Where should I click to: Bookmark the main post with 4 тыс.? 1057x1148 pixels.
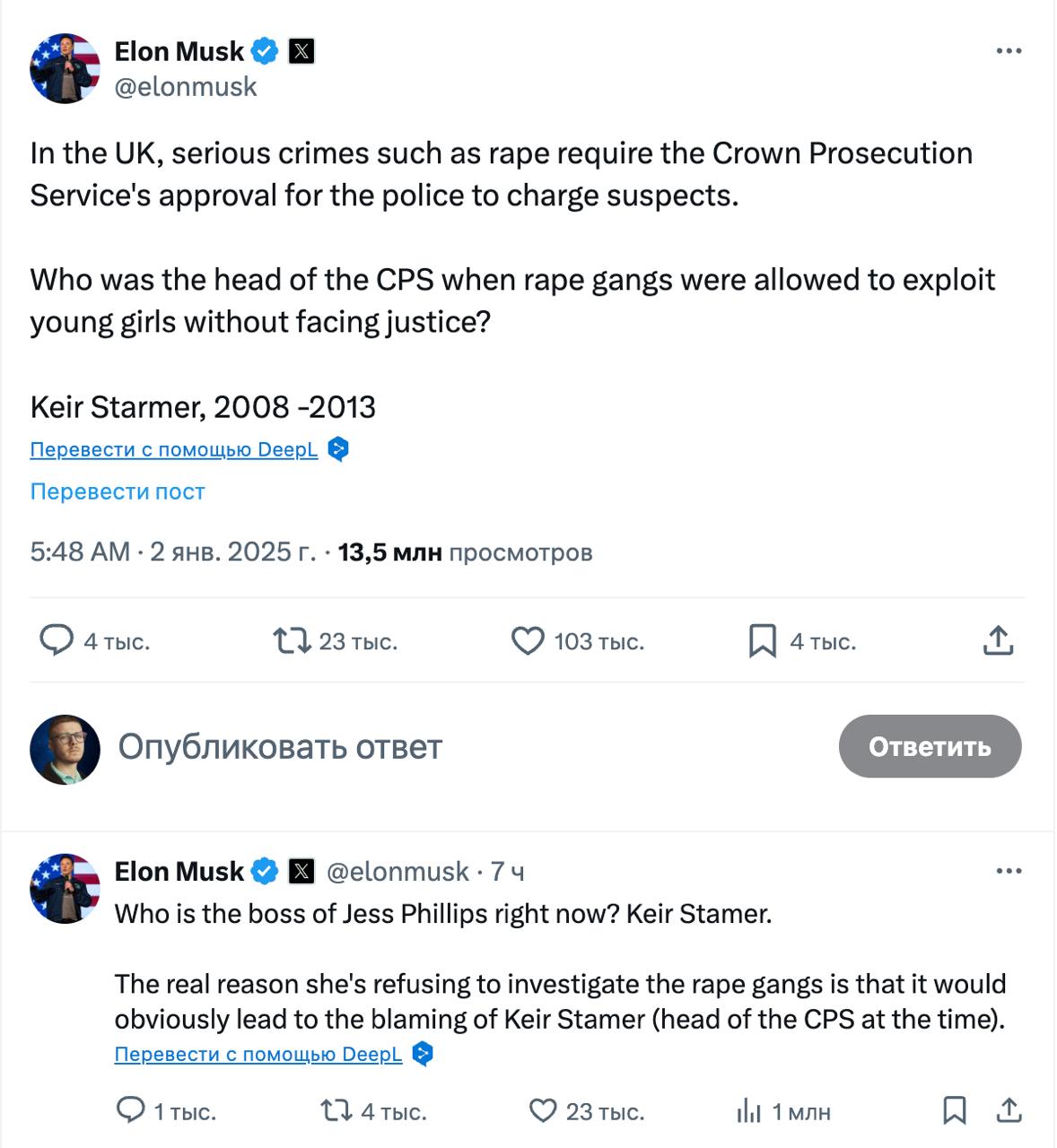(x=763, y=640)
